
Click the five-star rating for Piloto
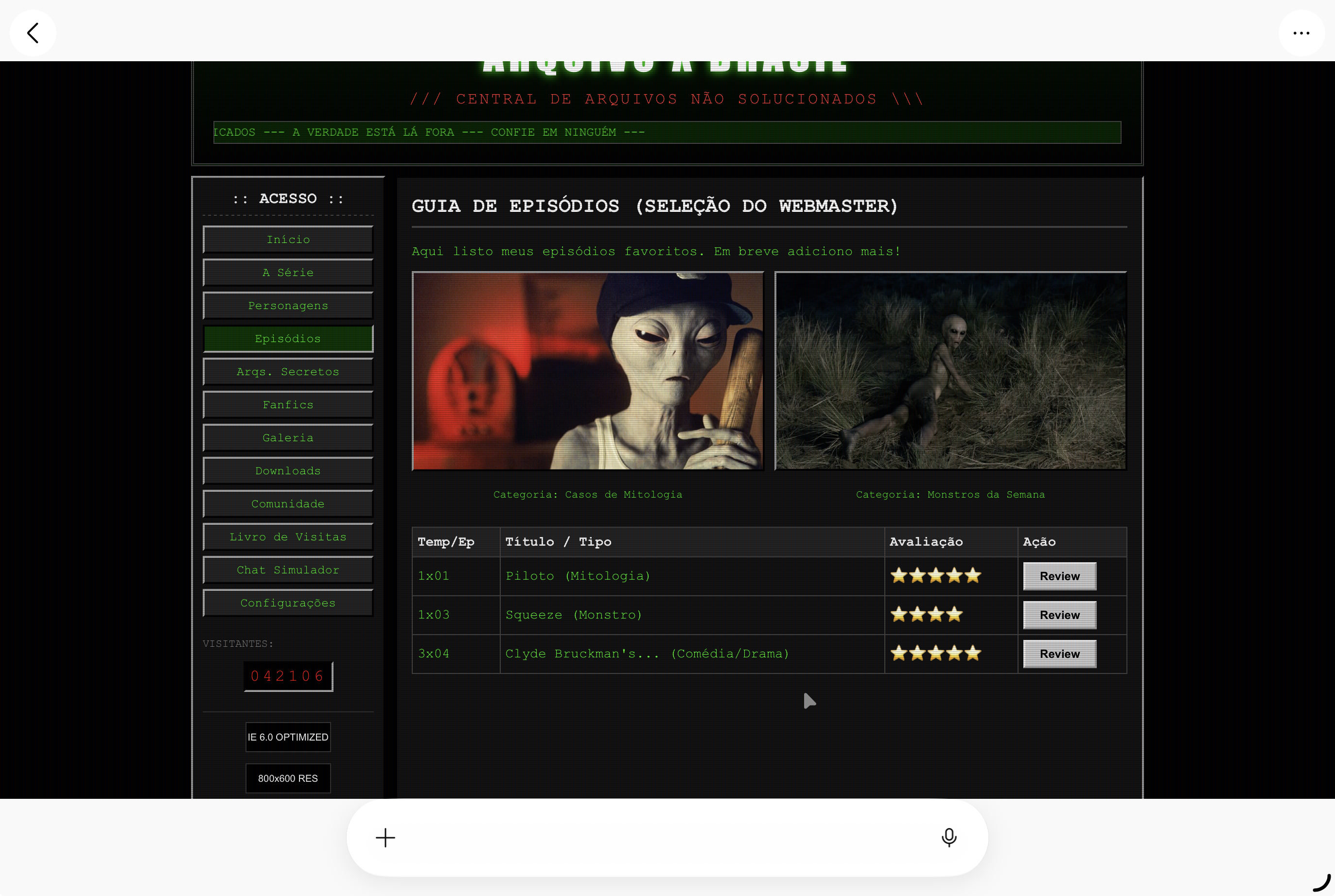[935, 575]
